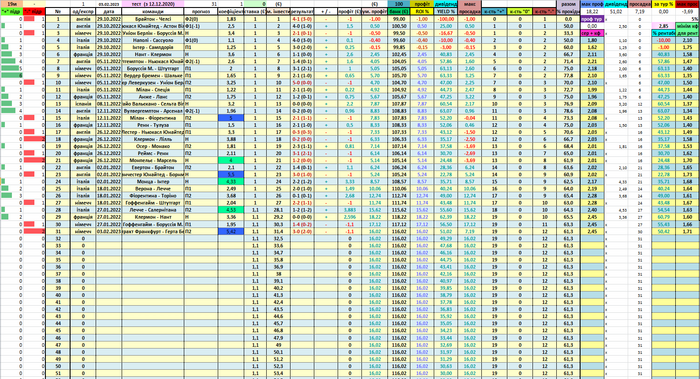Viewport: 700px width, 379px height.
Task: Click the 'Монпельє - Марсель' match cell
Action: pyautogui.click(x=153, y=160)
